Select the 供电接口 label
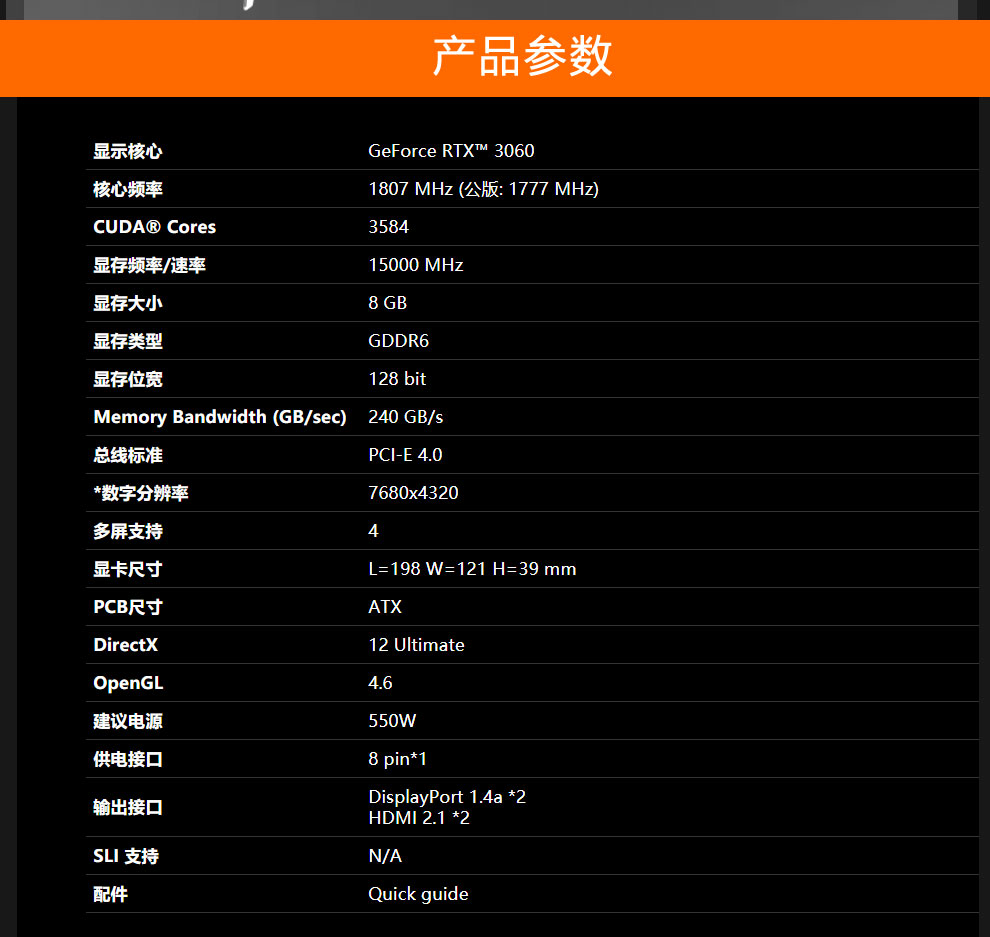This screenshot has width=990, height=937. pyautogui.click(x=128, y=759)
